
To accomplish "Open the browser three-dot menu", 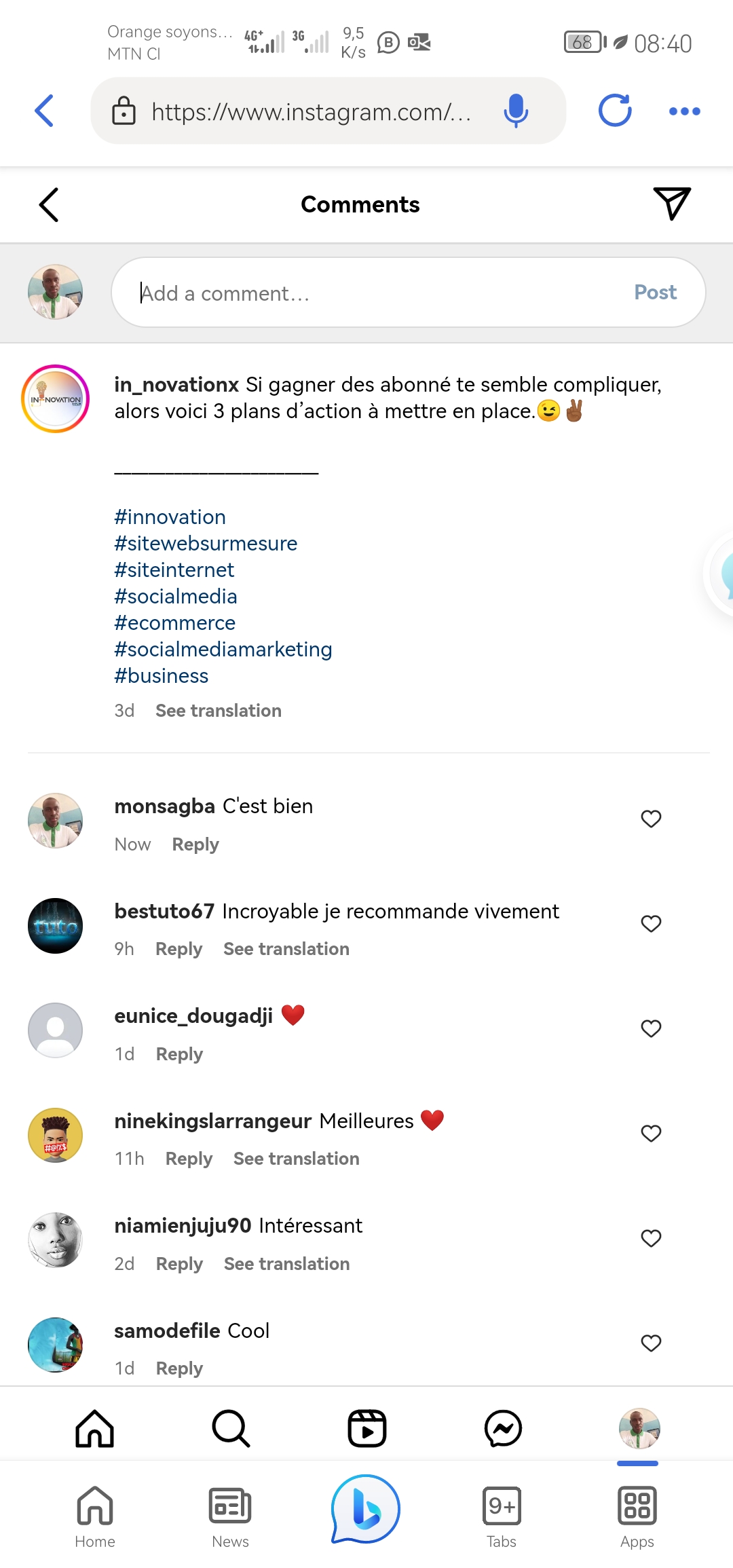I will tap(684, 111).
